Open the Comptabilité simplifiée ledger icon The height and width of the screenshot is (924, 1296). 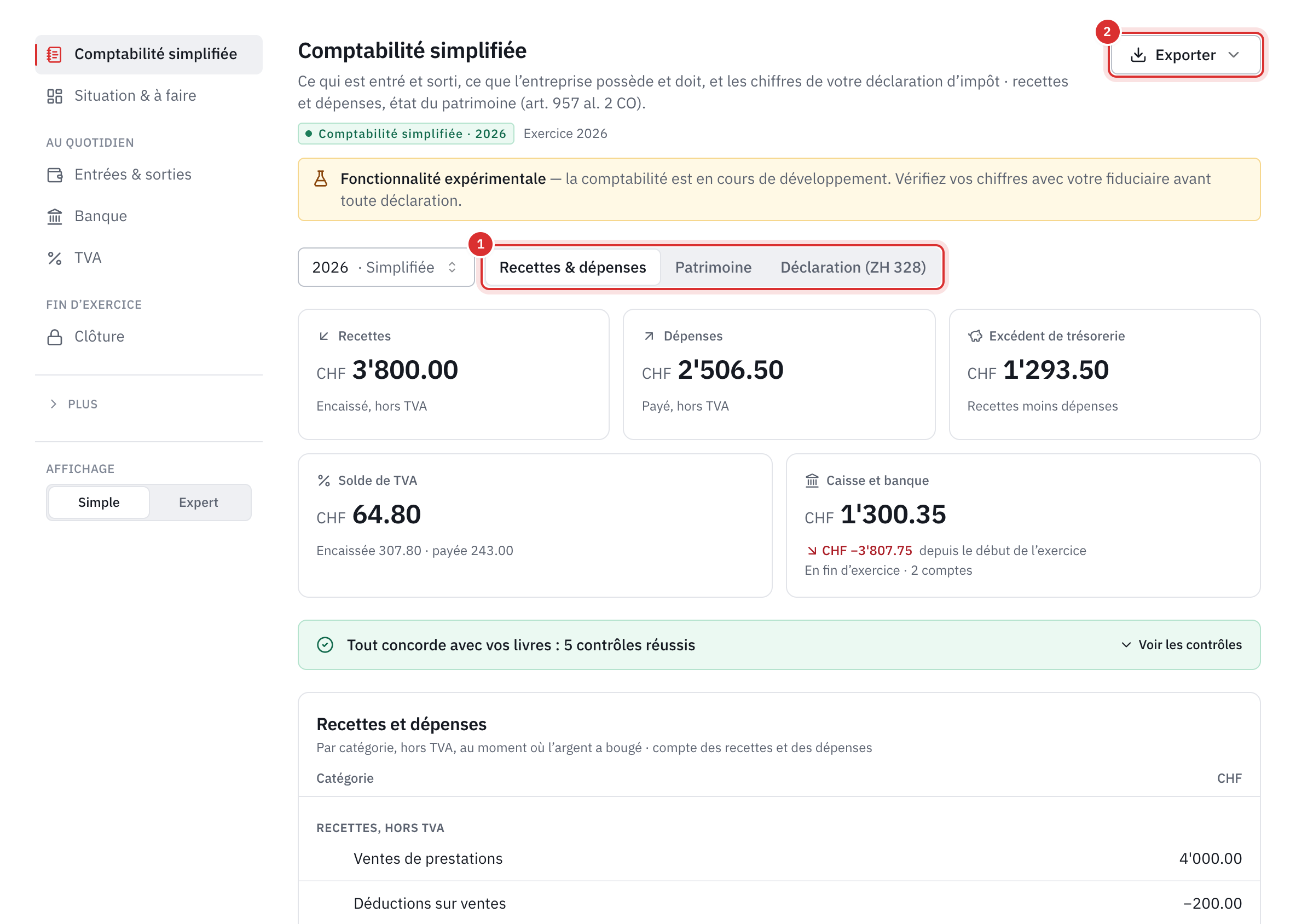point(54,54)
